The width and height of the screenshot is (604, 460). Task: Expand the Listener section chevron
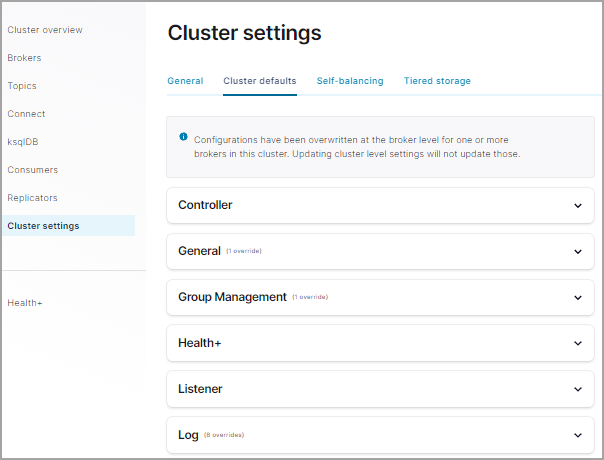click(577, 389)
